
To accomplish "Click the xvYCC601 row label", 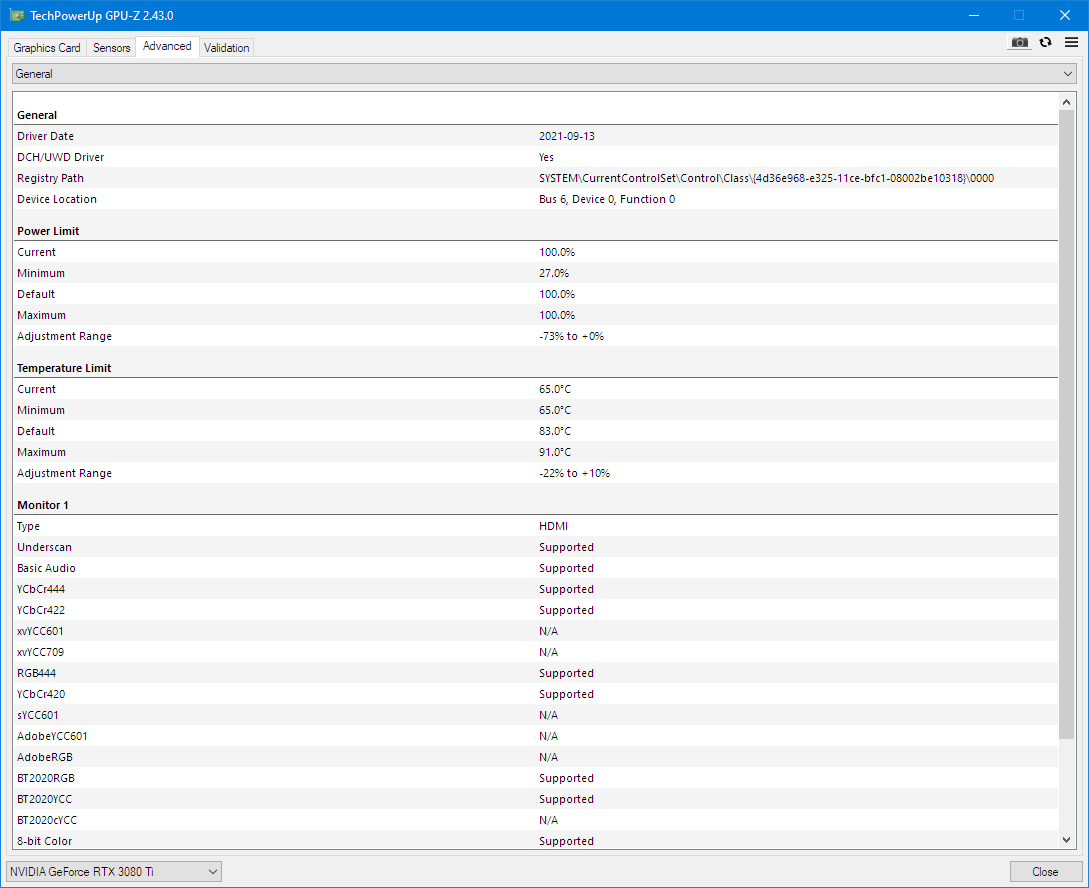I will [x=40, y=631].
